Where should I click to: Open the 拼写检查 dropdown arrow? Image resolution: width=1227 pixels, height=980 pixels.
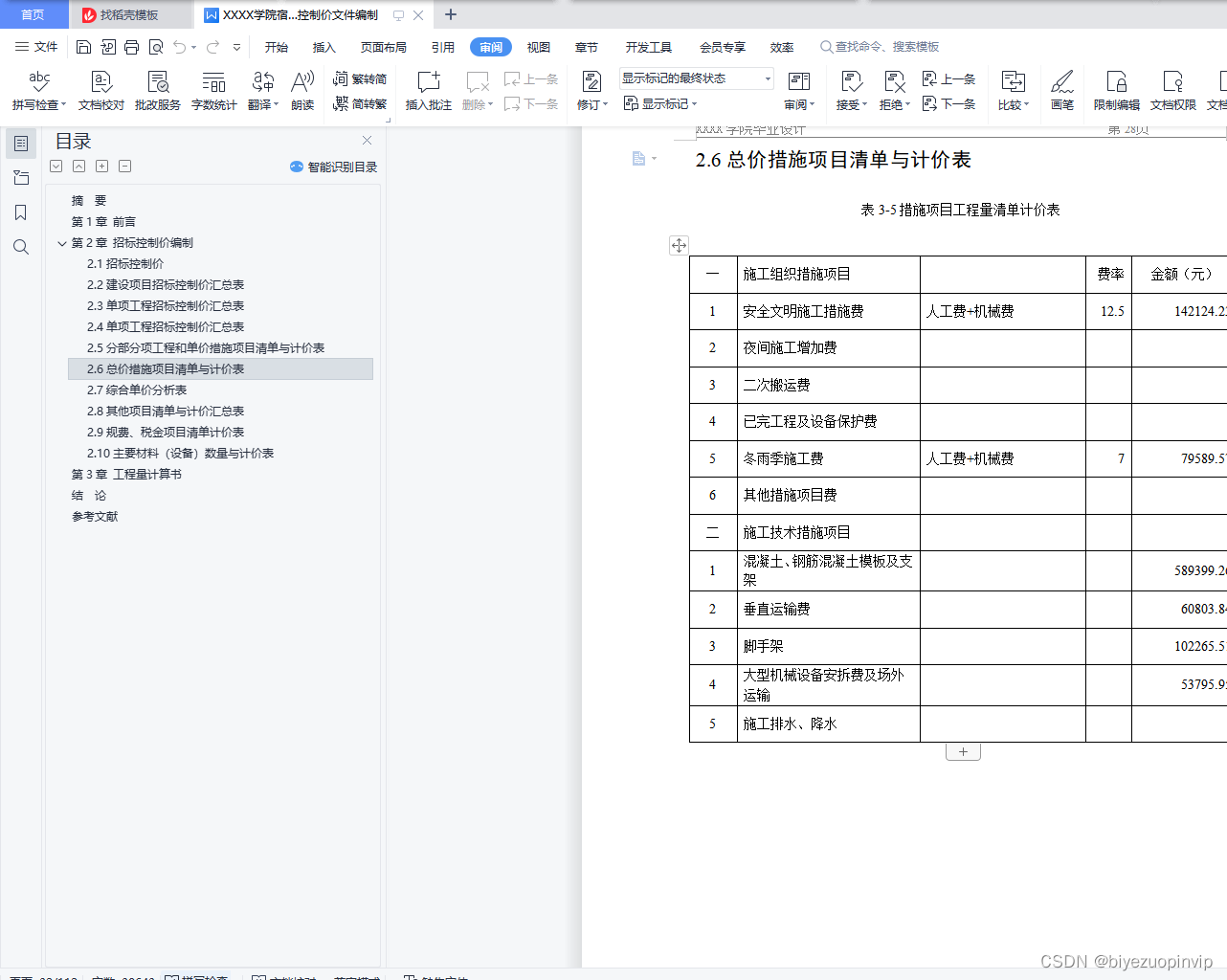63,105
